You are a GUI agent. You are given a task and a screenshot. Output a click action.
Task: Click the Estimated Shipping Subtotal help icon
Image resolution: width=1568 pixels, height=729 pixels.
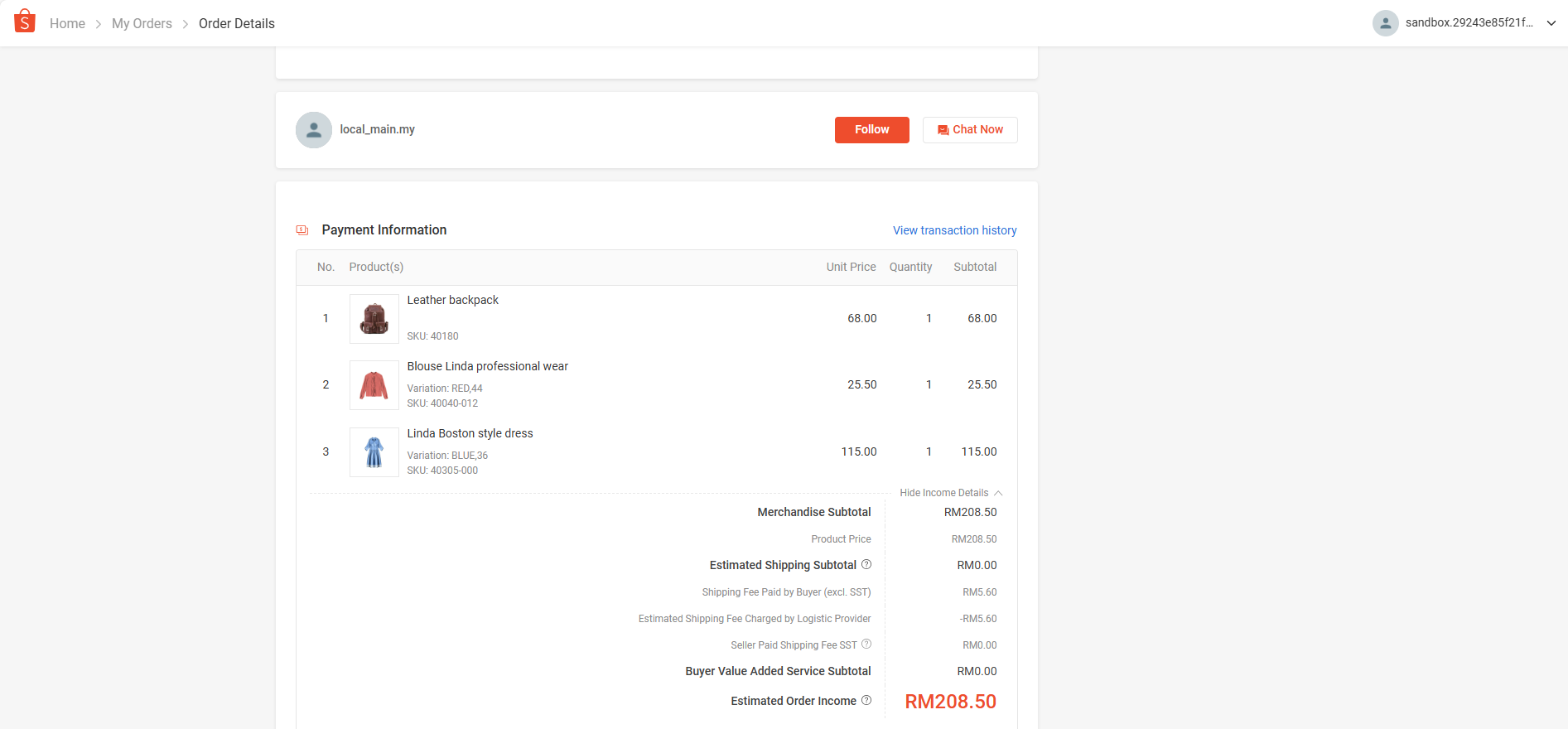(x=866, y=565)
